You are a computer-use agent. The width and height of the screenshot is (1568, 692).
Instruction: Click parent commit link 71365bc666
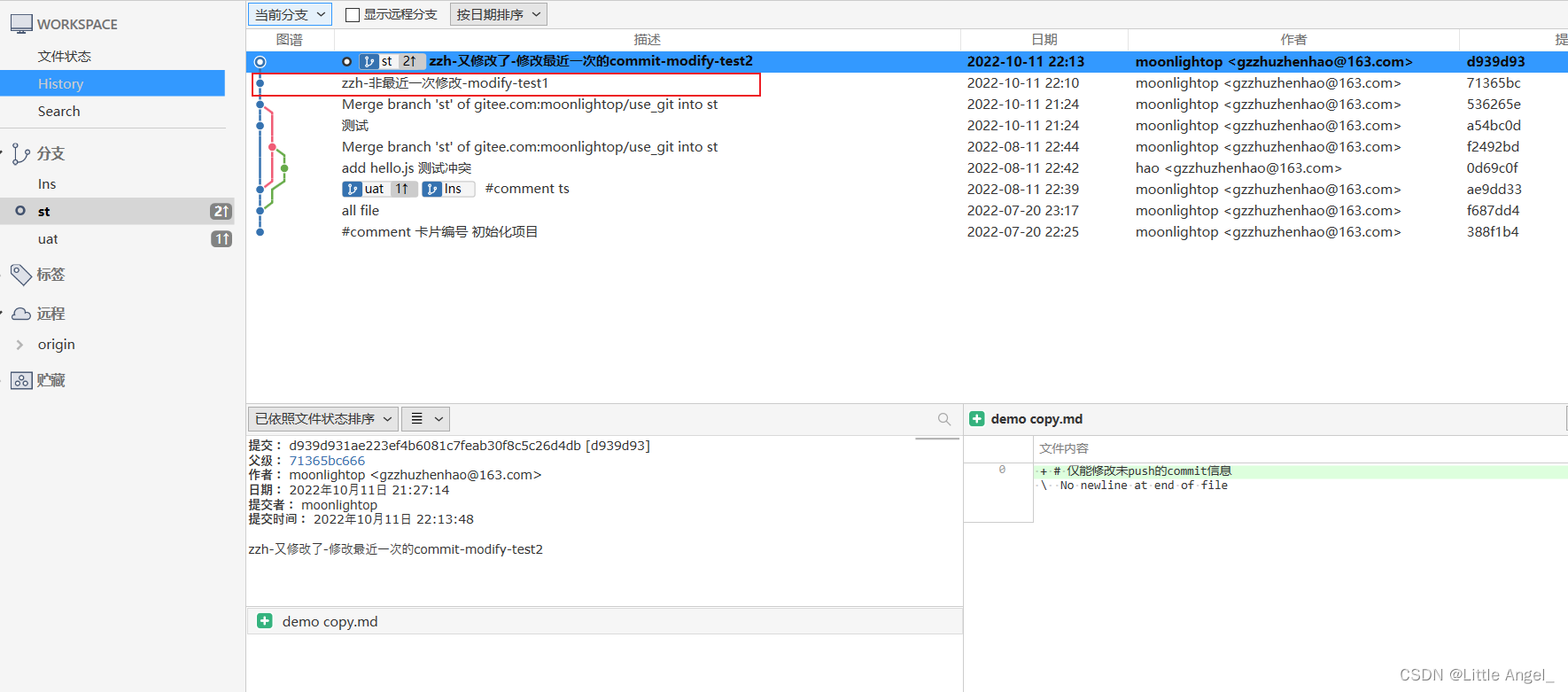click(327, 461)
